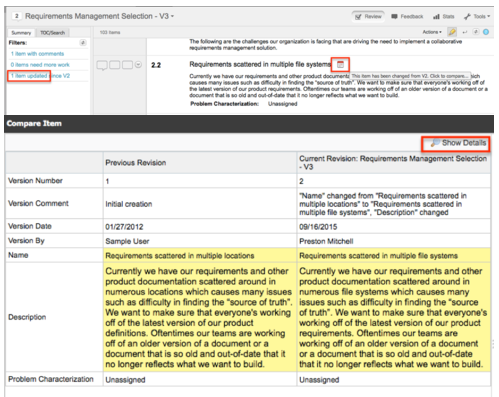
Task: Click the current revision version comment cell
Action: pyautogui.click(x=394, y=204)
